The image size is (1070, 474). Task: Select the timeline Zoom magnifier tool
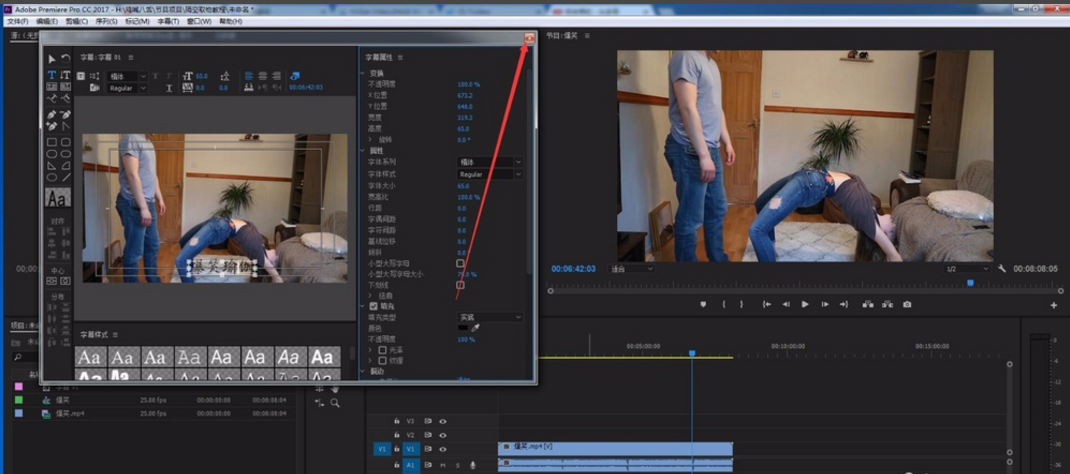click(335, 403)
